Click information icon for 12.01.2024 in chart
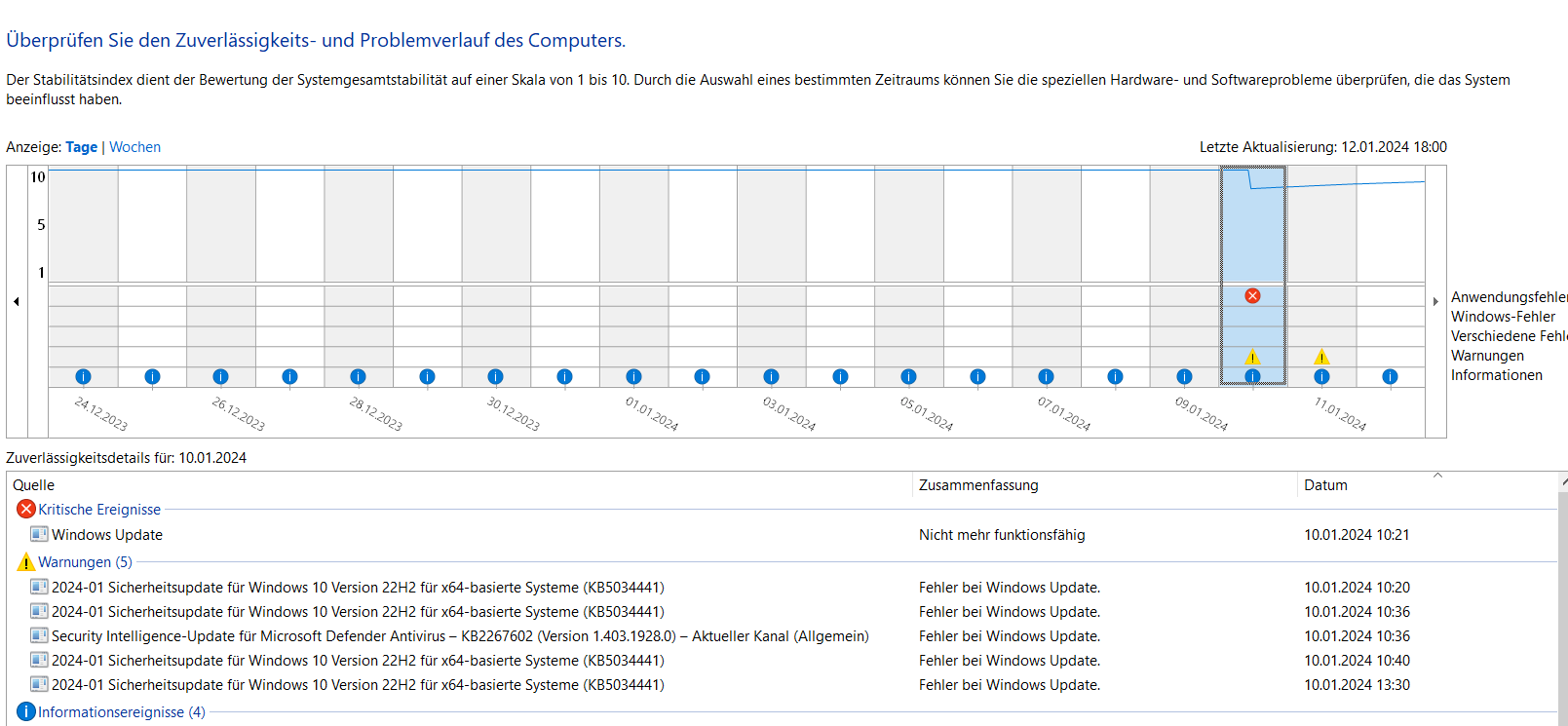Screen dimensions: 1568x726 [1390, 377]
